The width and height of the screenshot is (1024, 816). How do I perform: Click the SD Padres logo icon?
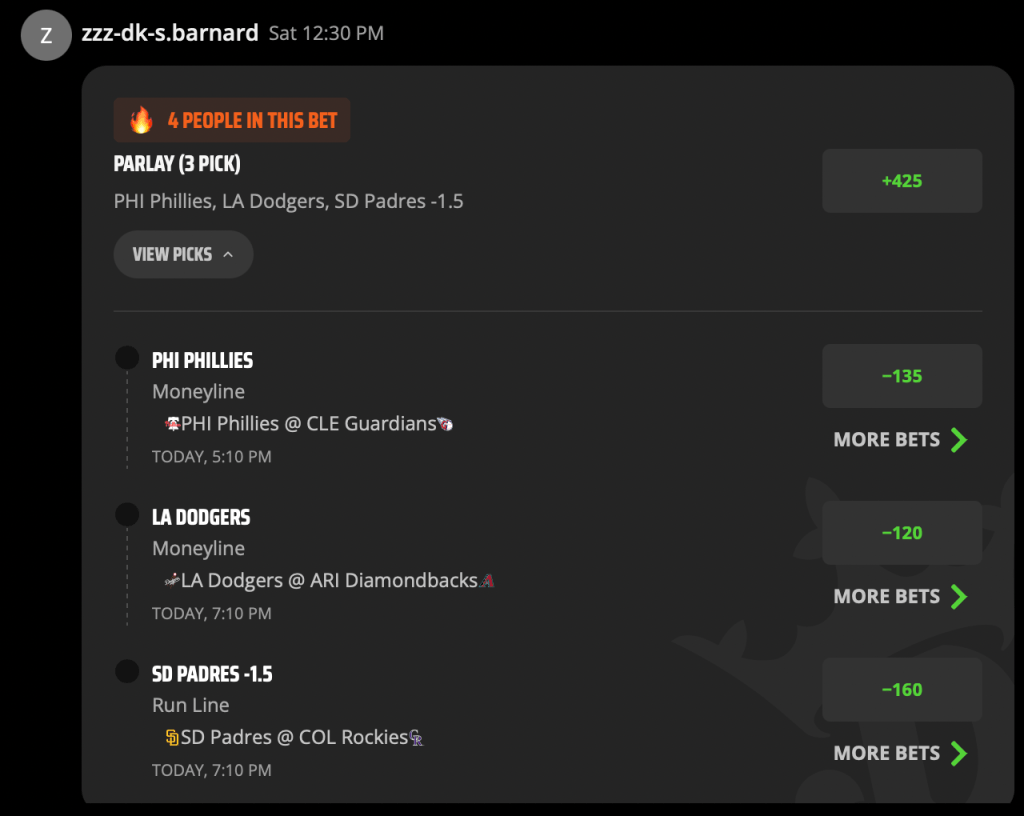point(172,738)
